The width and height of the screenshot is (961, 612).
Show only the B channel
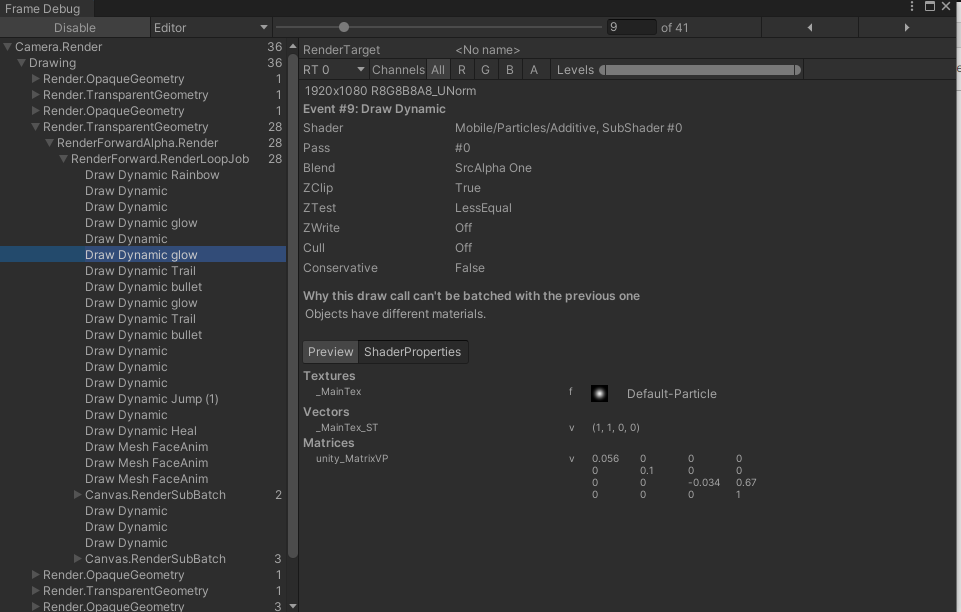pyautogui.click(x=509, y=69)
